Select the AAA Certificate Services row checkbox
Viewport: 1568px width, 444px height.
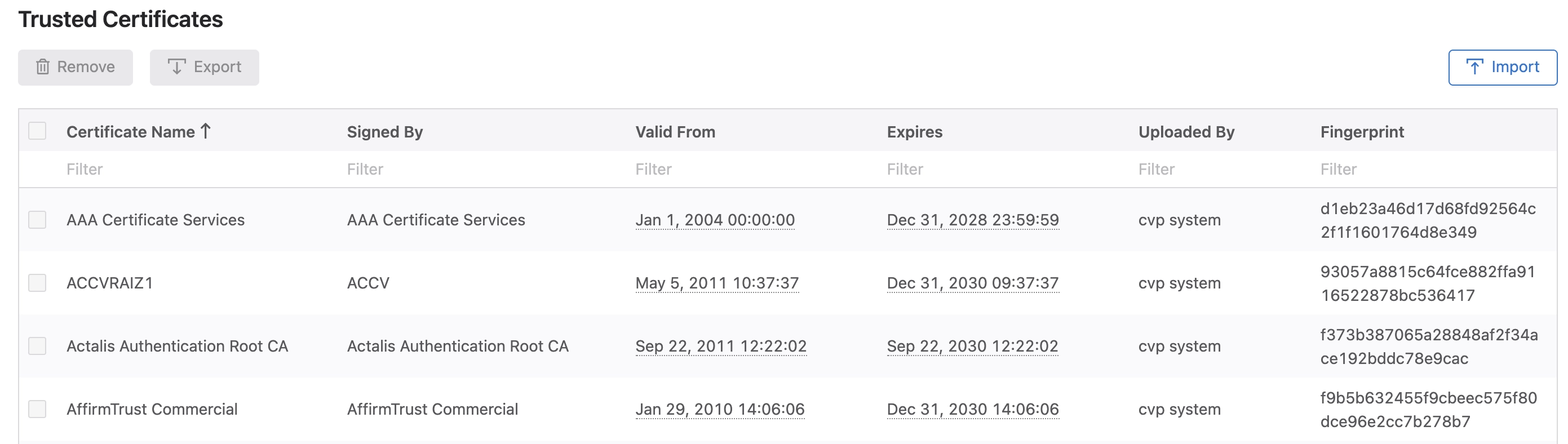[x=37, y=220]
